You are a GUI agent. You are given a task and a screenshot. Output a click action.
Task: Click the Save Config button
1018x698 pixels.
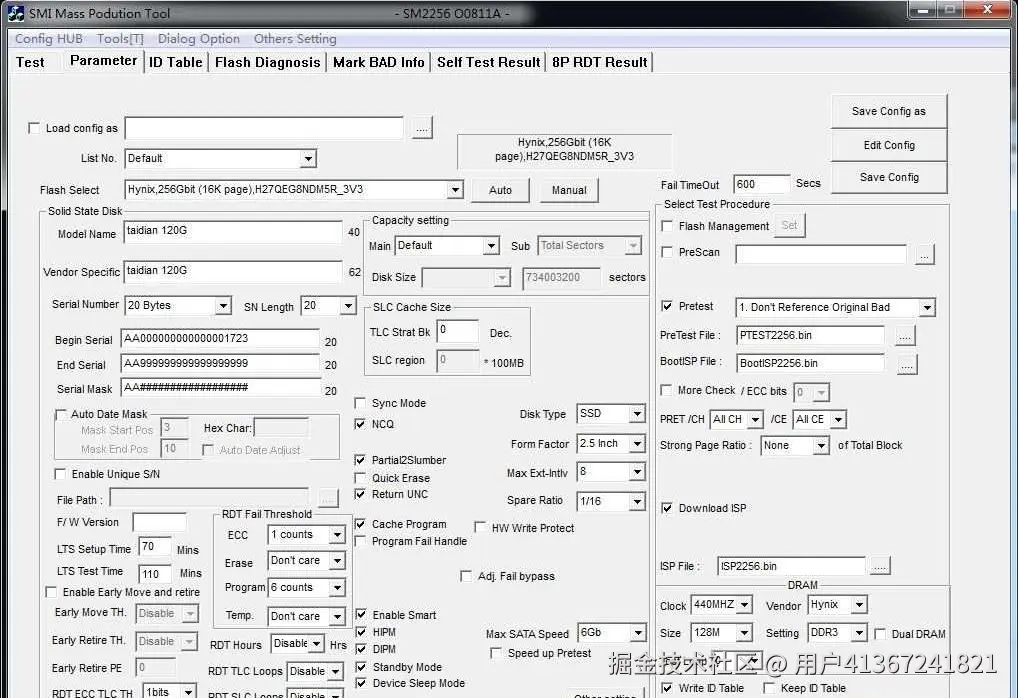click(889, 177)
